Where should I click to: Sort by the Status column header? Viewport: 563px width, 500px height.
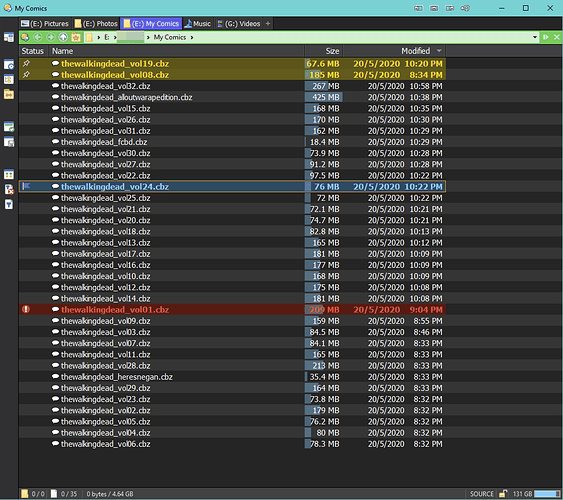[x=33, y=51]
